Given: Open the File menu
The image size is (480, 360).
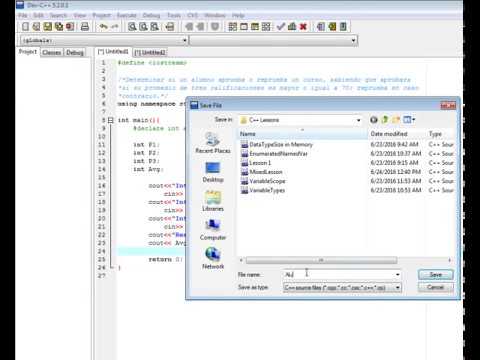Looking at the screenshot, I should 23,15.
